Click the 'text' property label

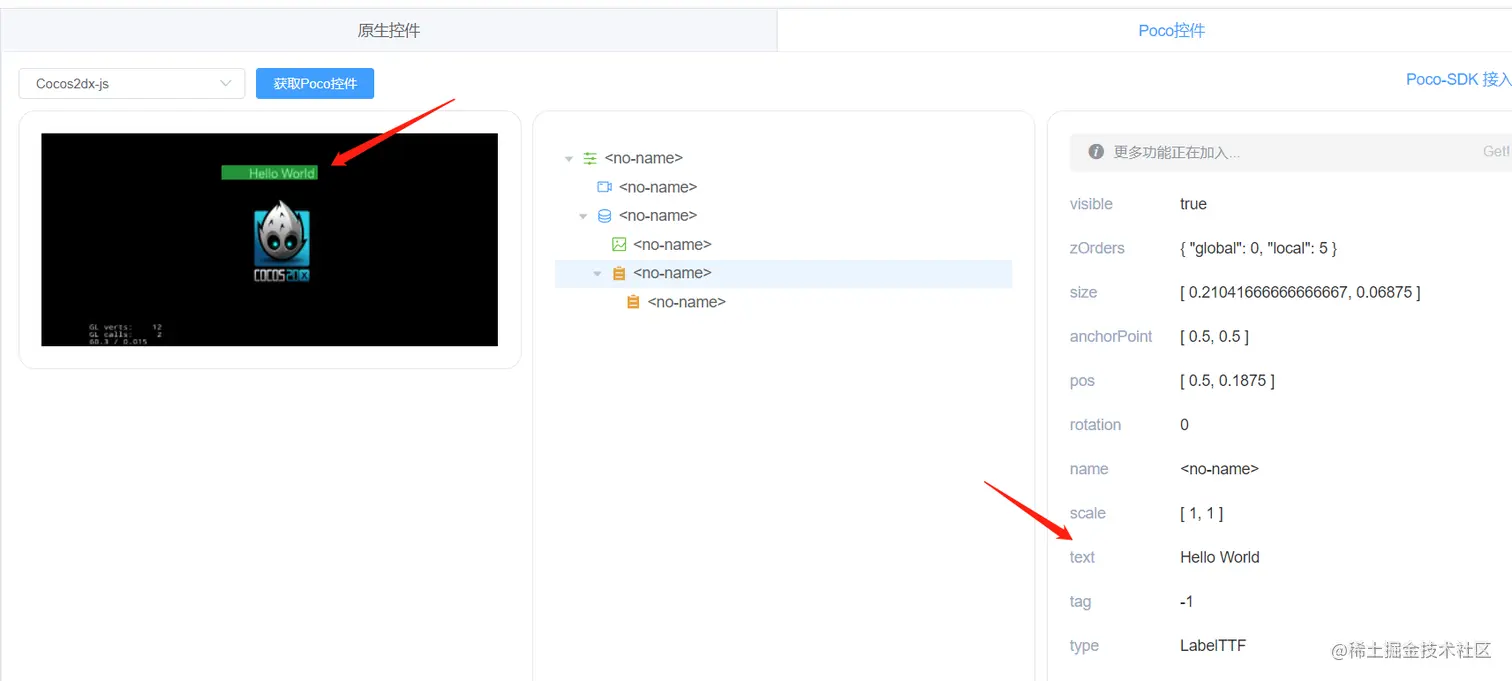coord(1082,557)
